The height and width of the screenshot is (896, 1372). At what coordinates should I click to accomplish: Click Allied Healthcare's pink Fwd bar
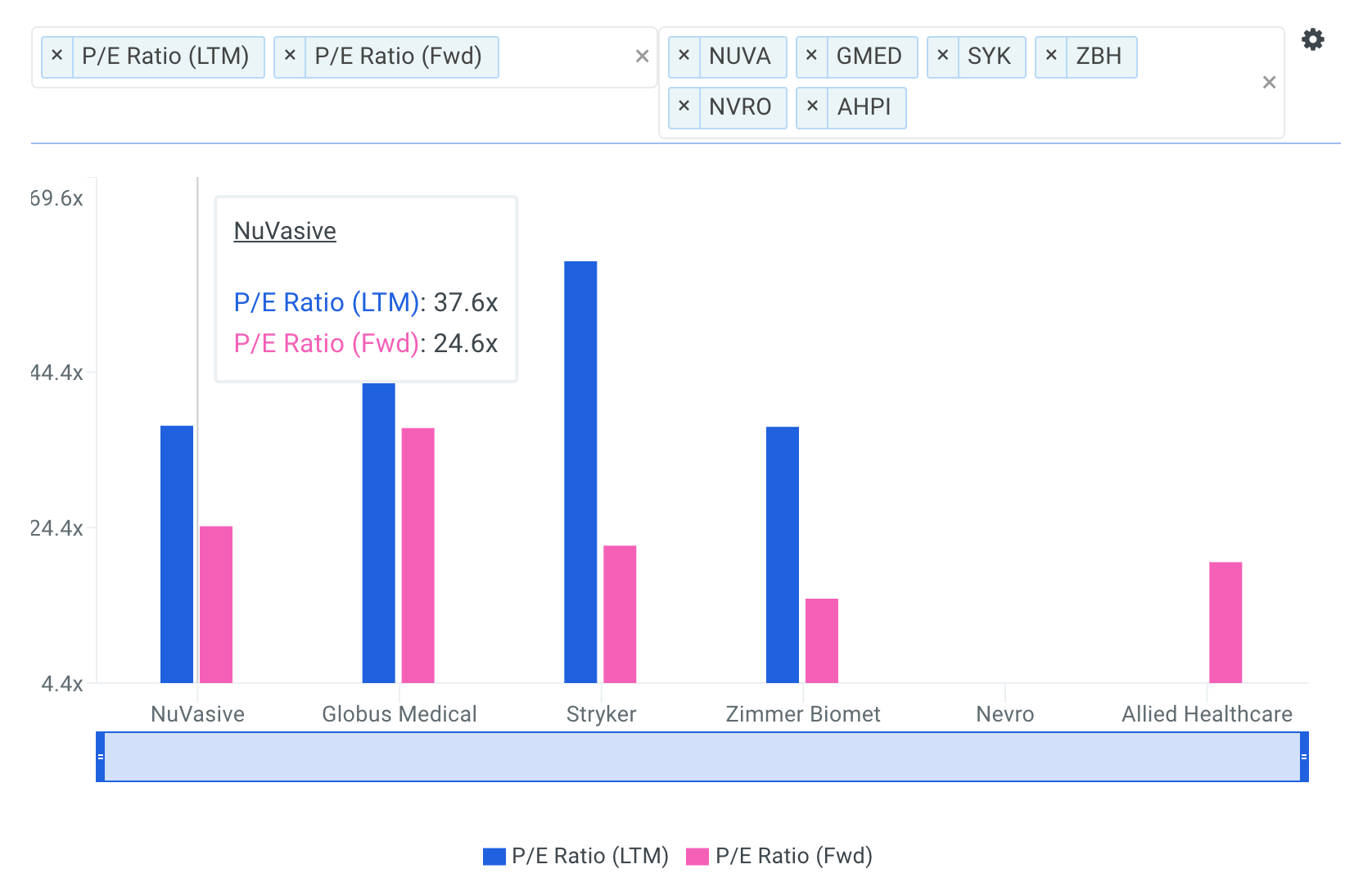pos(1225,622)
